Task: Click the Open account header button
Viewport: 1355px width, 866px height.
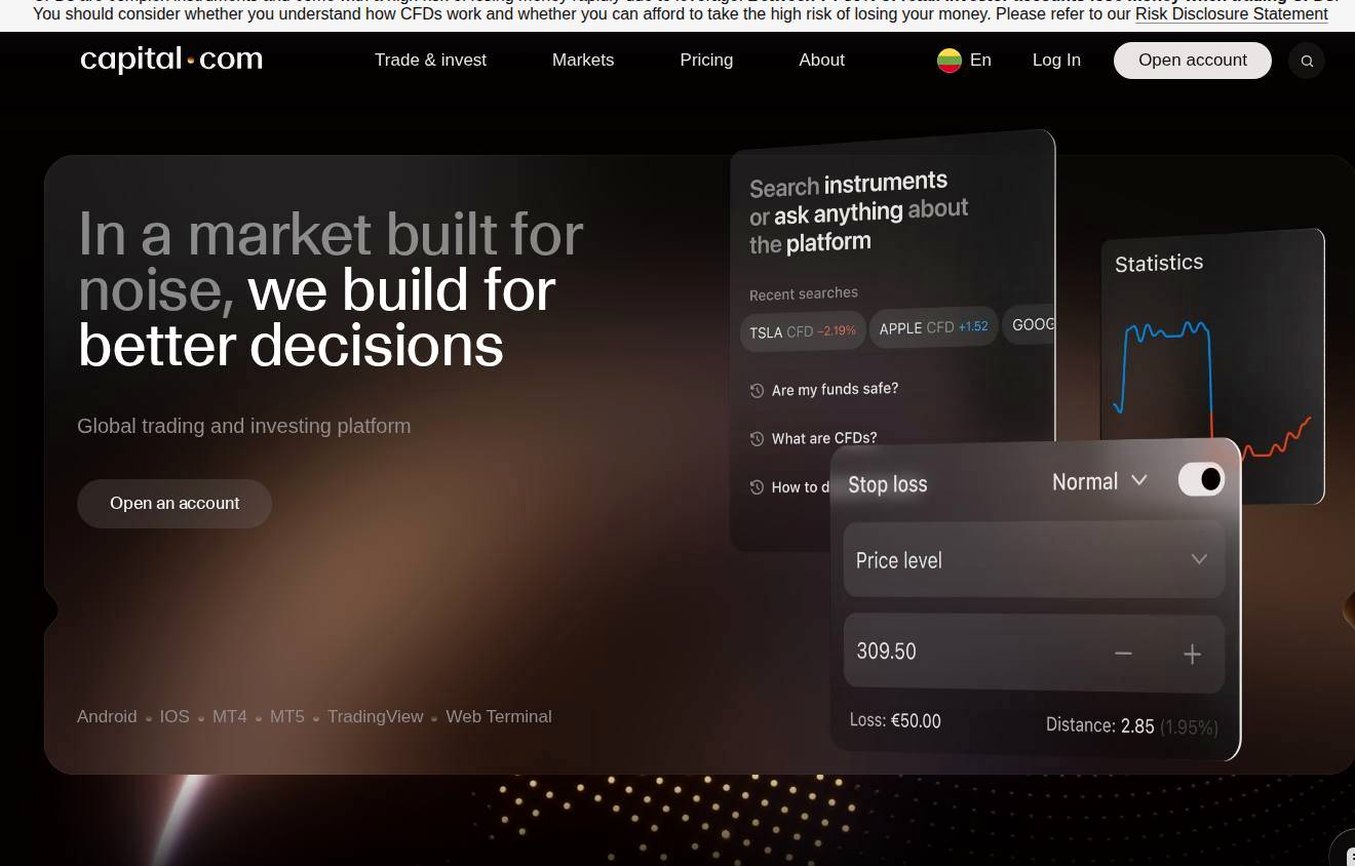Action: tap(1192, 60)
